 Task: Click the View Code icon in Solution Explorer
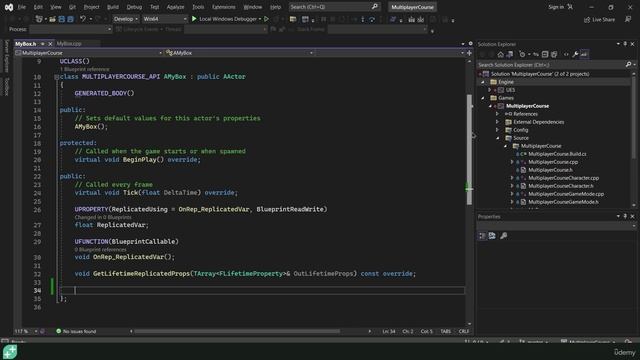[566, 54]
